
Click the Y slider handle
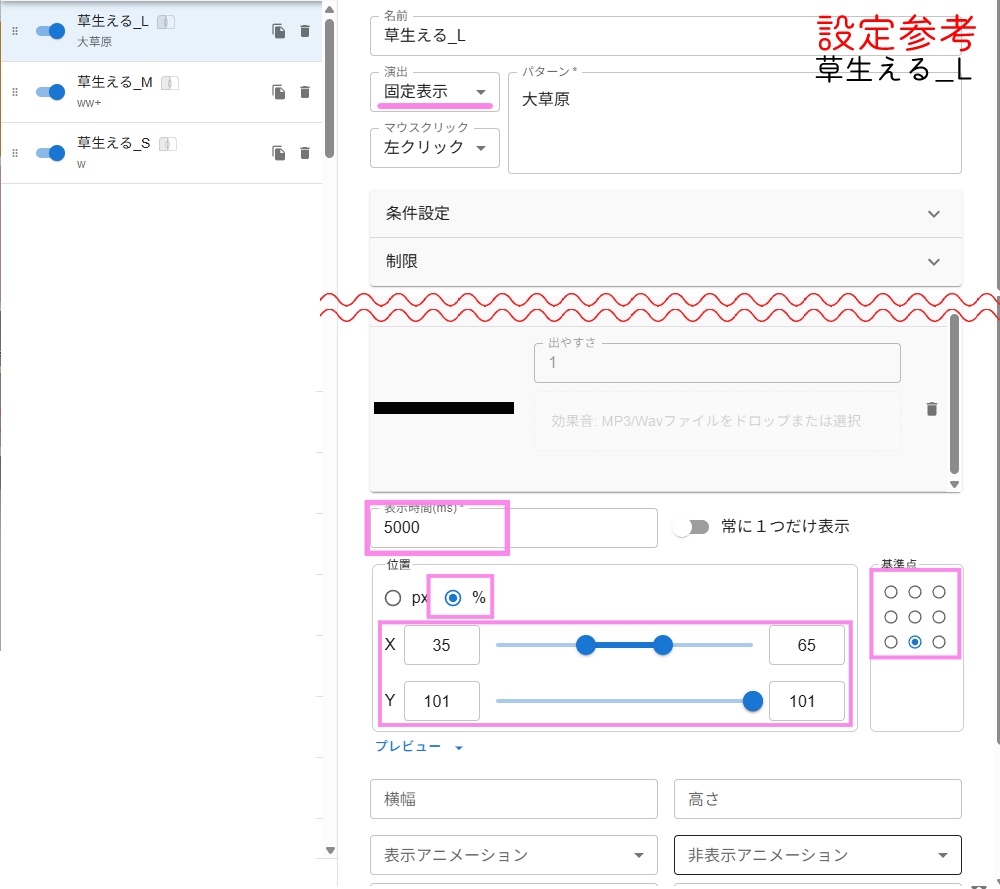coord(753,702)
